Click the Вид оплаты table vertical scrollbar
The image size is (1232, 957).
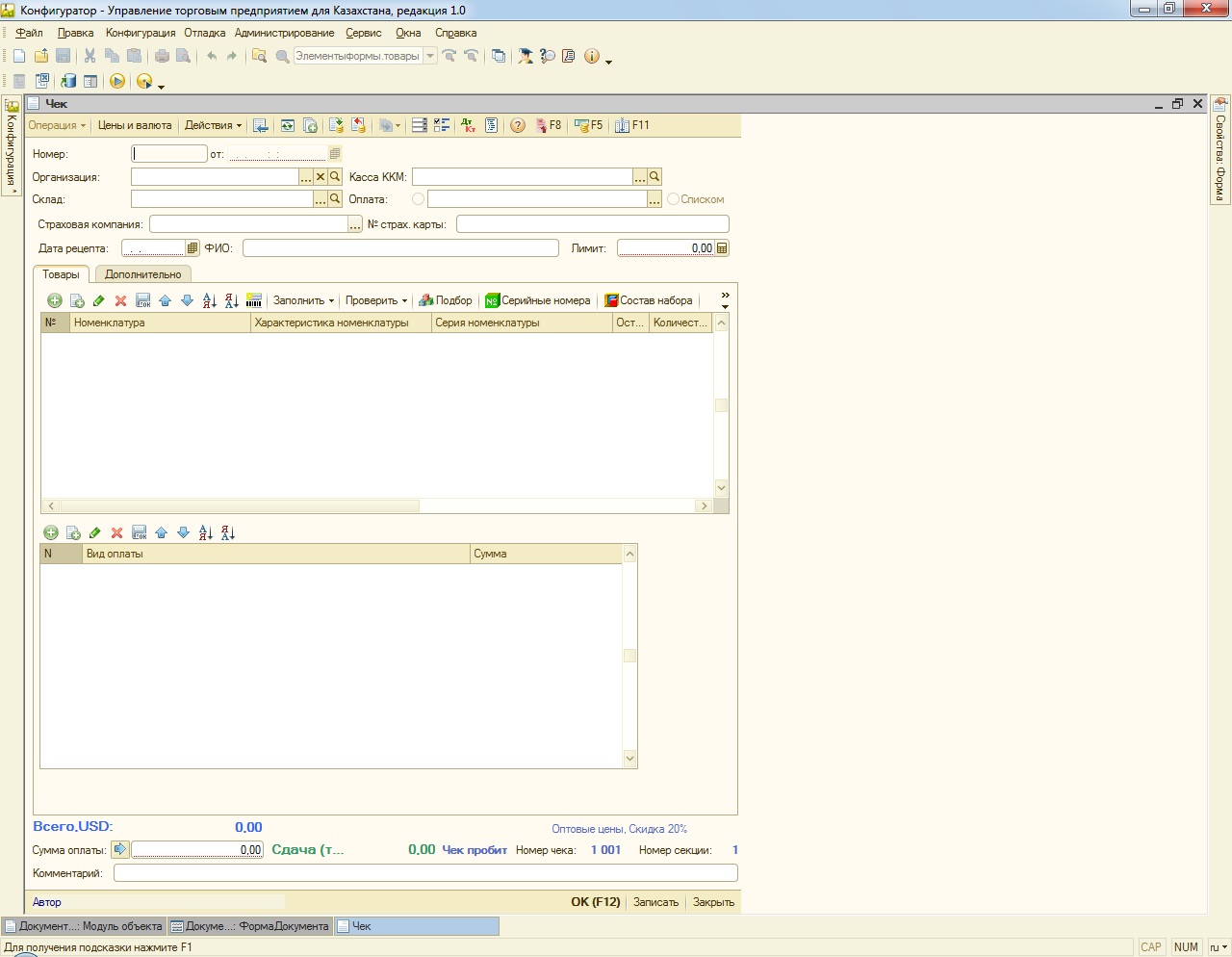(x=630, y=656)
